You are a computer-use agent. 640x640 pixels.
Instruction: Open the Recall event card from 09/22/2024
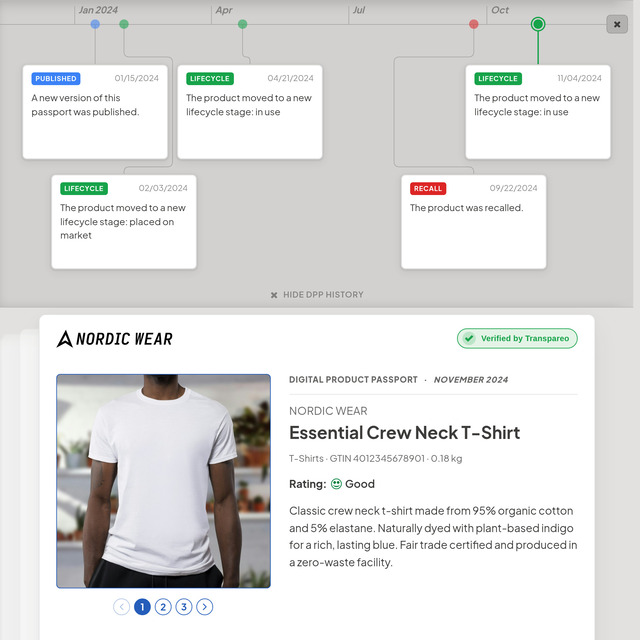pos(473,222)
